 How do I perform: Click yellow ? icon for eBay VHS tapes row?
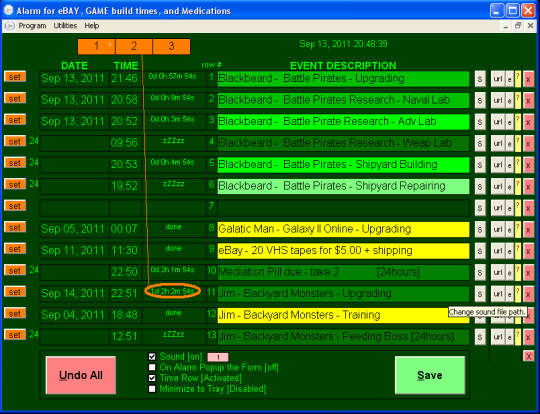point(518,251)
